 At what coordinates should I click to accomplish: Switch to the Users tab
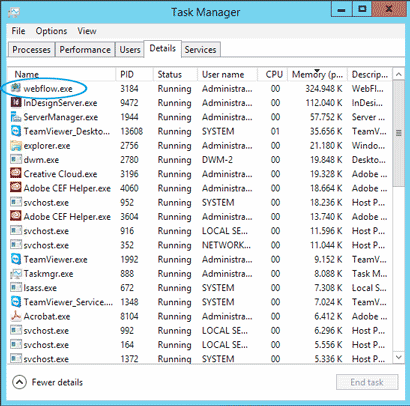pyautogui.click(x=130, y=50)
